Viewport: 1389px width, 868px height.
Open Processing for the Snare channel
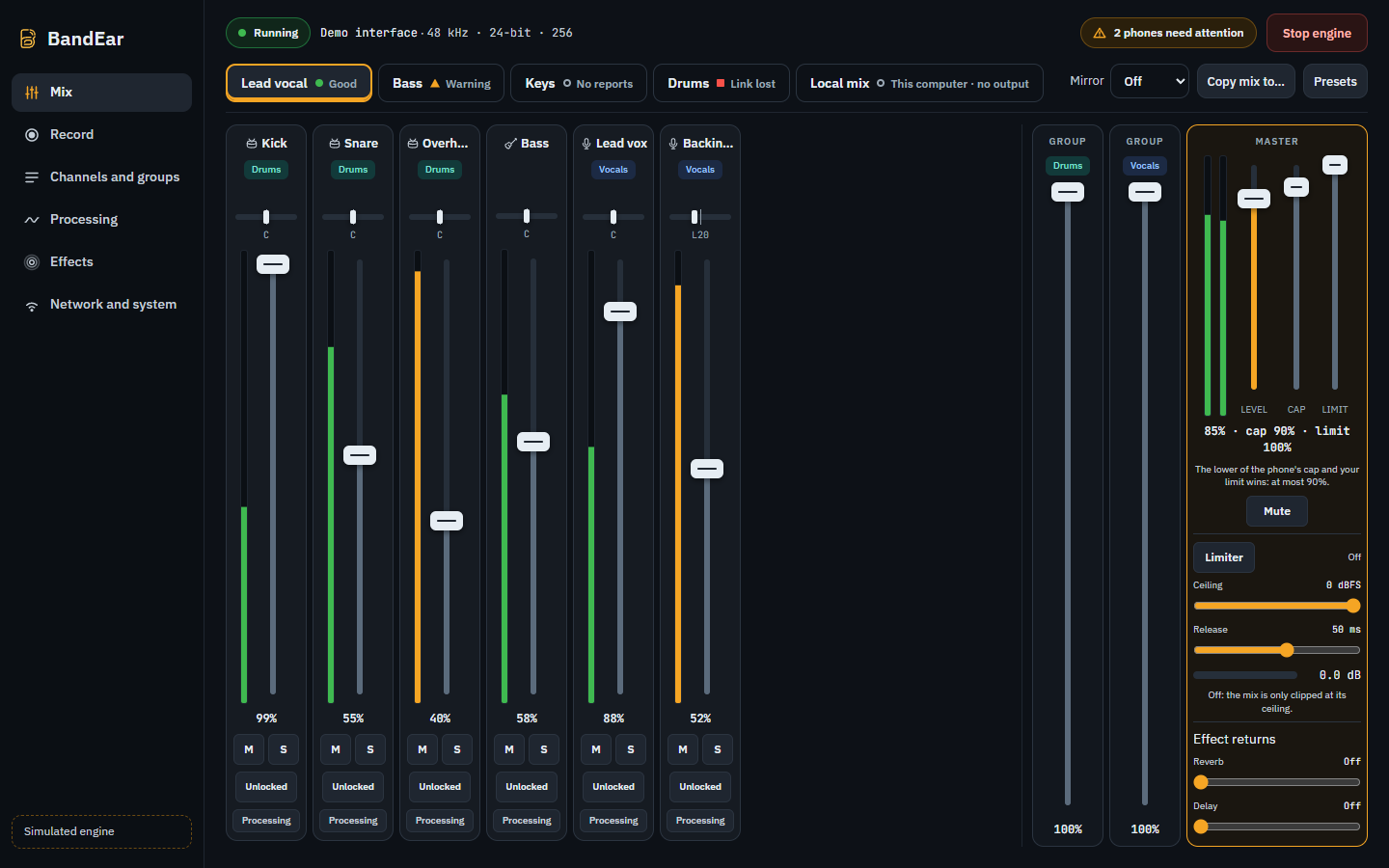point(353,821)
